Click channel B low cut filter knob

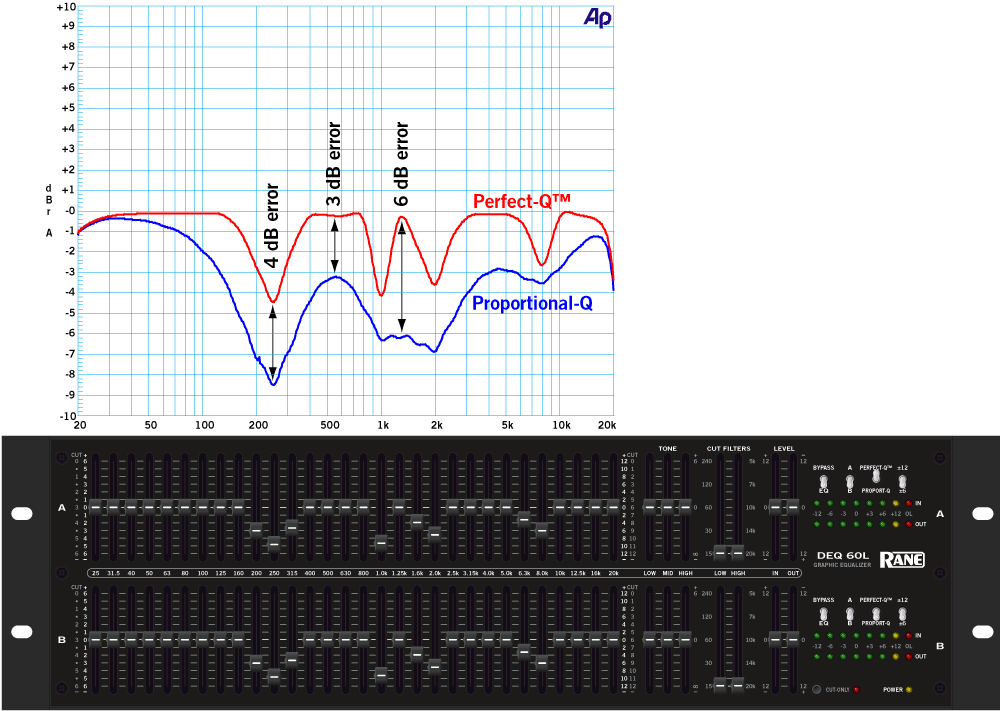click(x=720, y=685)
